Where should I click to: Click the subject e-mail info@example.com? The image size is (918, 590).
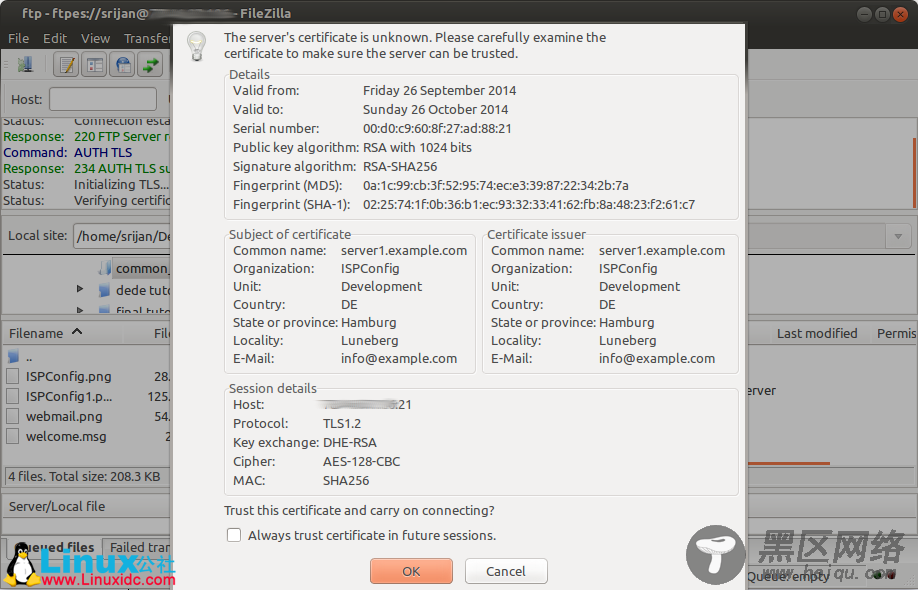click(x=399, y=358)
